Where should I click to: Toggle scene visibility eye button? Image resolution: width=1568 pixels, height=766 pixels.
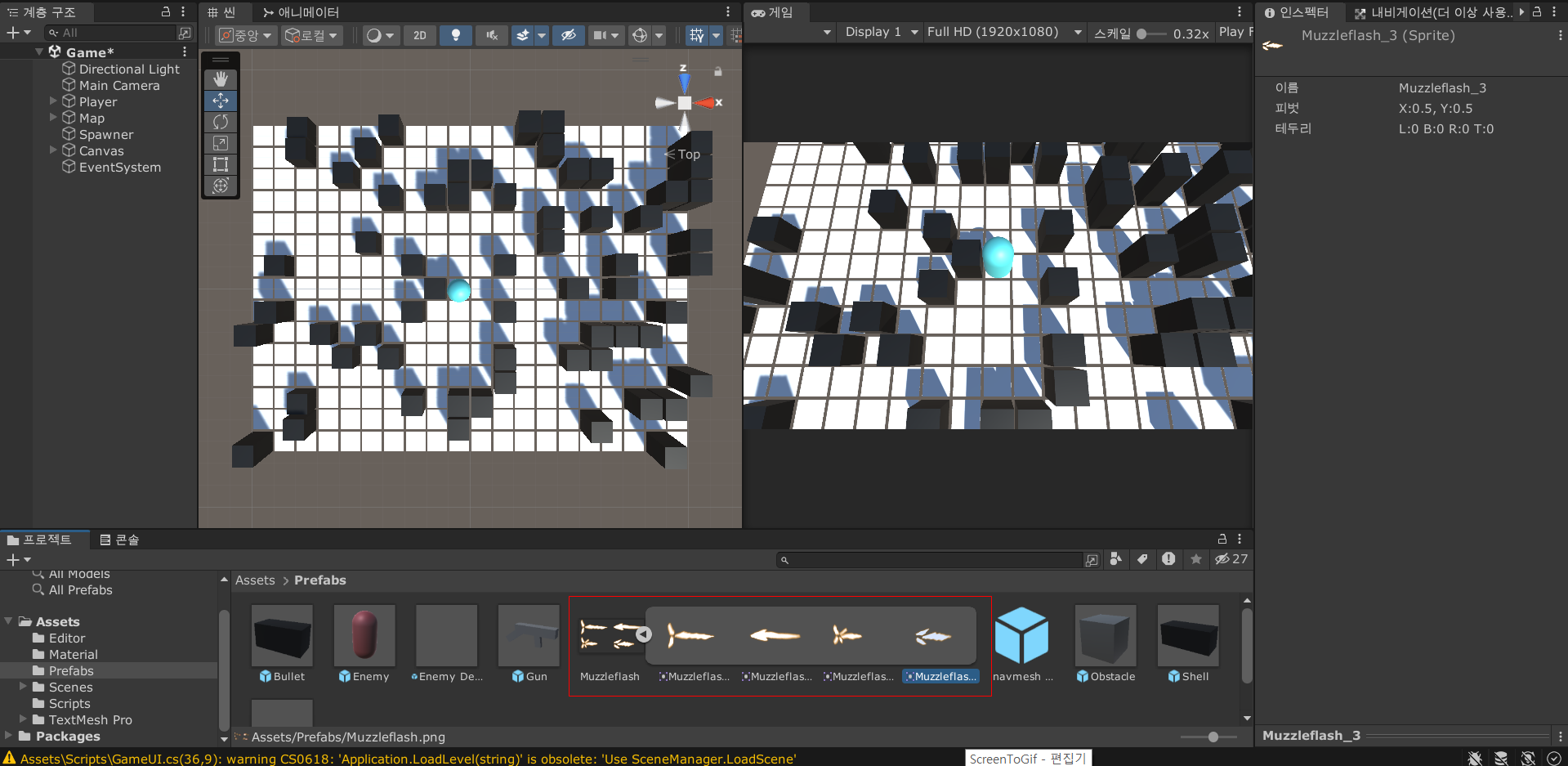tap(569, 35)
